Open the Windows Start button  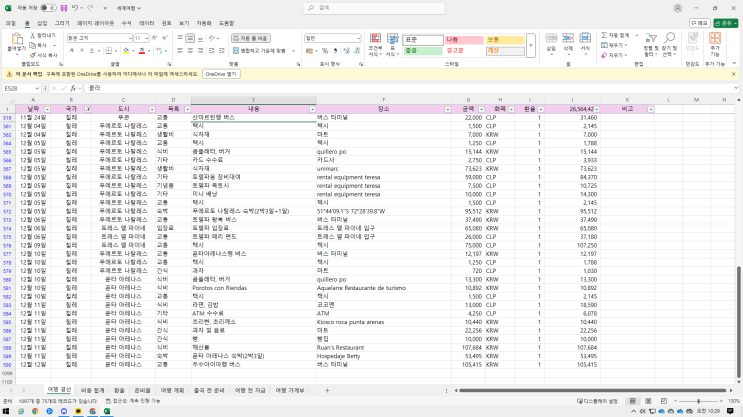tap(6, 411)
